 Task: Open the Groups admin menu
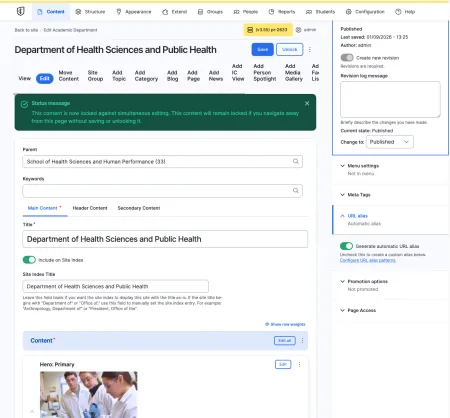(210, 12)
